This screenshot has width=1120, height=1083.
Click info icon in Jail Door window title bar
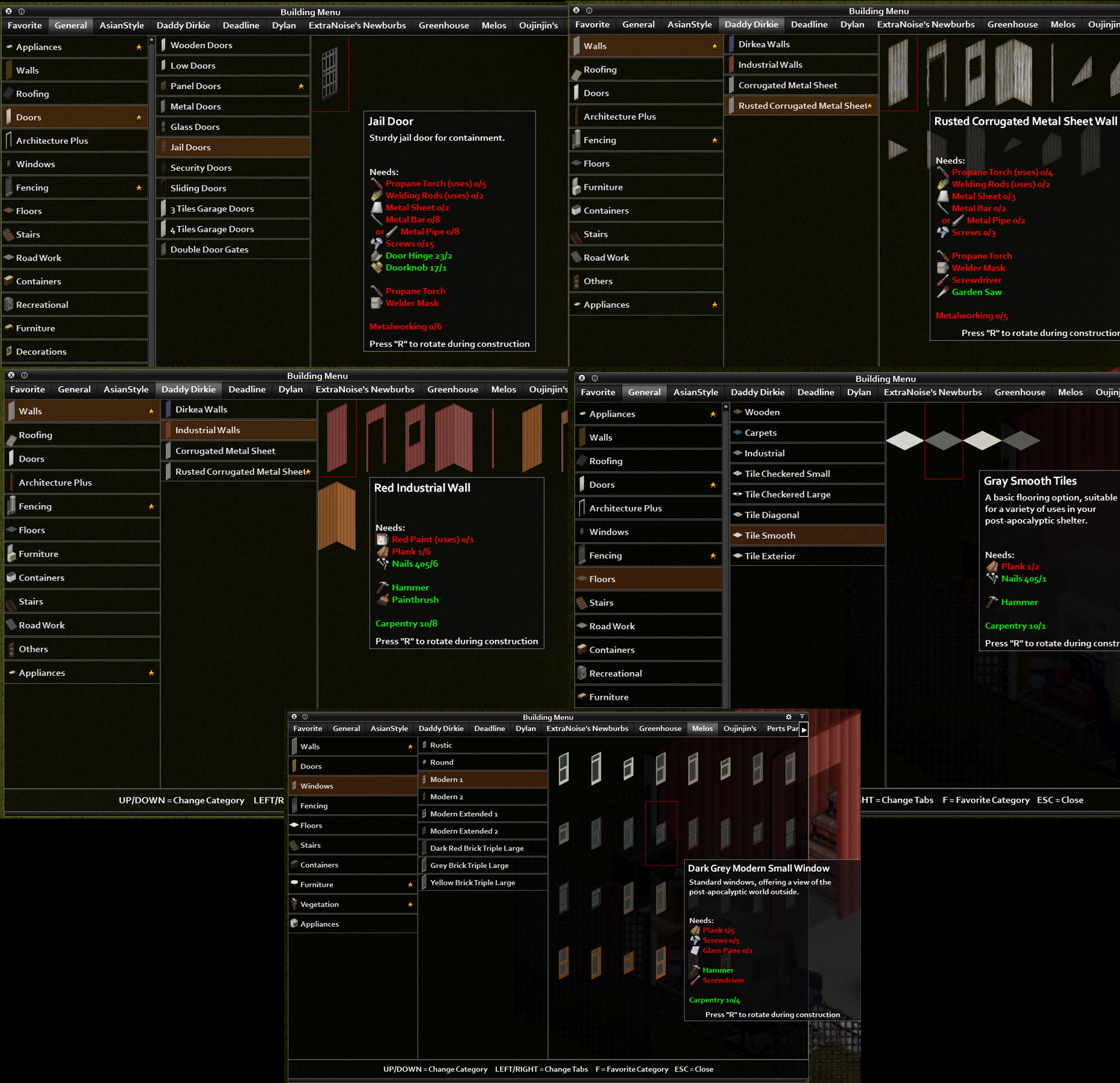[x=22, y=12]
